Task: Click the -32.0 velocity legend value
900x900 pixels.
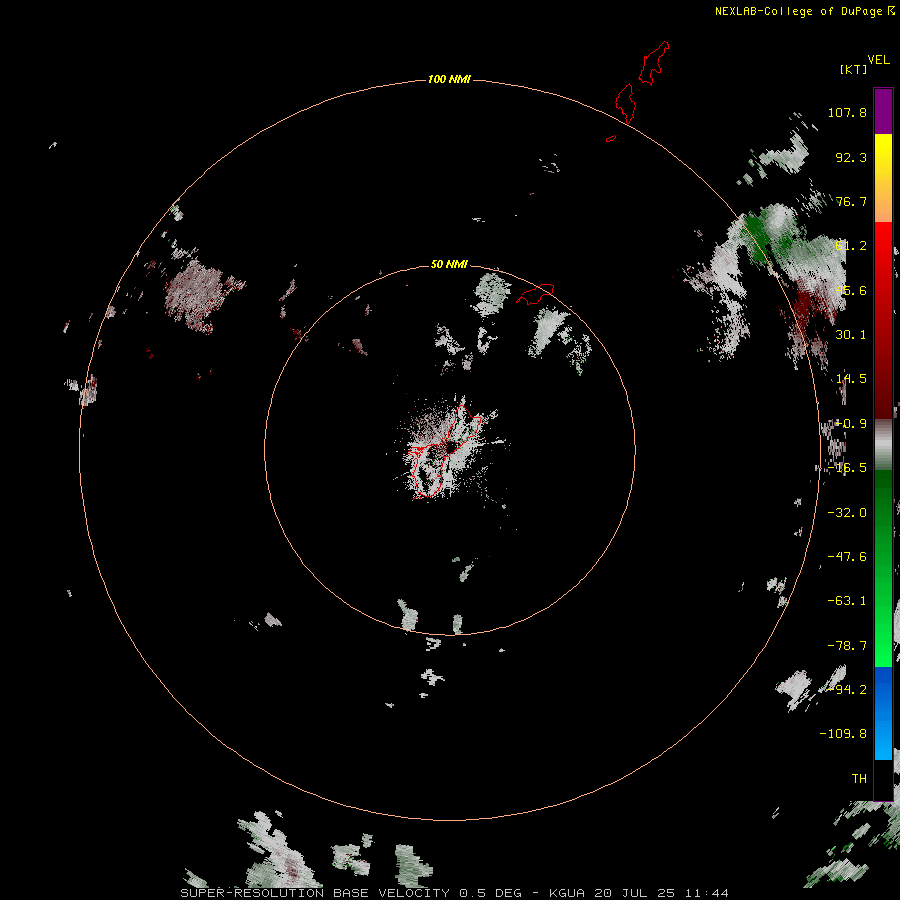Action: tap(847, 513)
